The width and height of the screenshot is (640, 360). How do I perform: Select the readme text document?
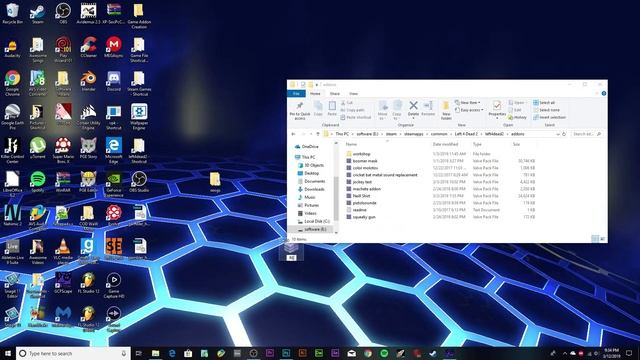coord(440,210)
